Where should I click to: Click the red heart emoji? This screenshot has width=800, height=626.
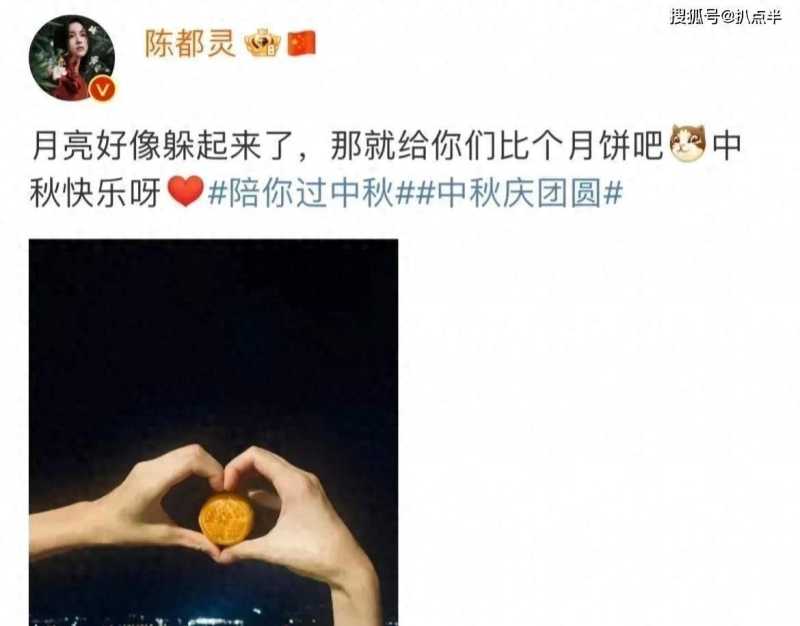186,191
